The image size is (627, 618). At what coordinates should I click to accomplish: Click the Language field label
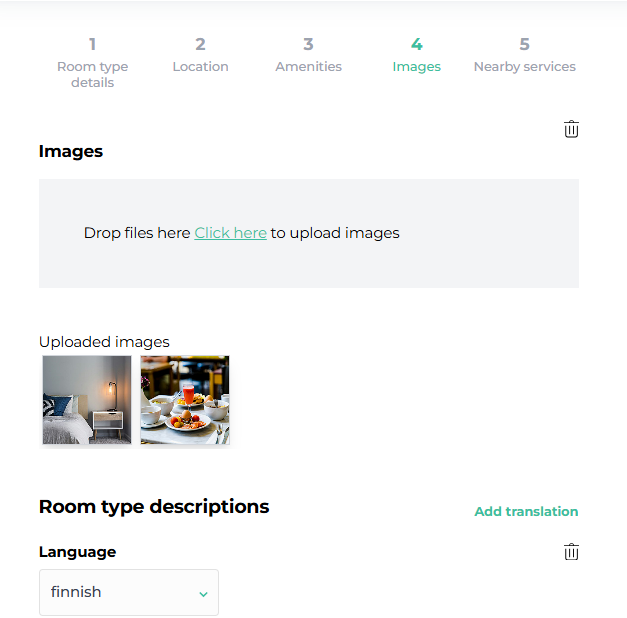click(78, 552)
